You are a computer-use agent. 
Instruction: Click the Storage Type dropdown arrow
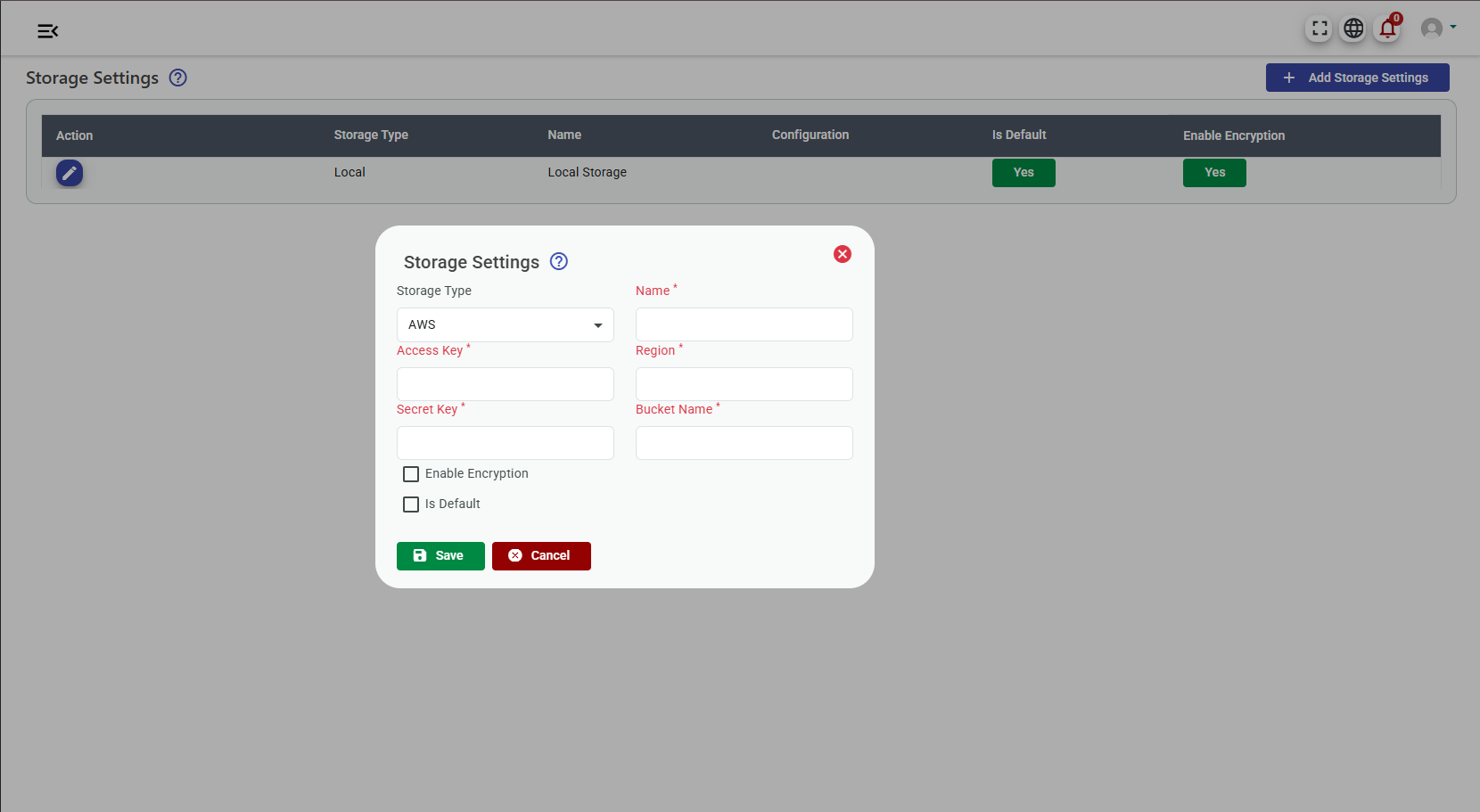[x=597, y=325]
